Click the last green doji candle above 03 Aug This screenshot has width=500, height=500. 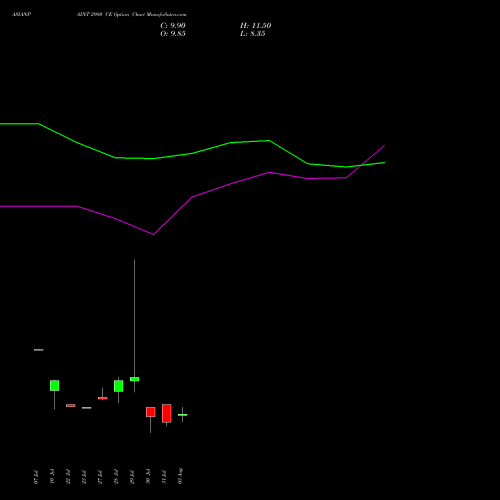coord(182,415)
